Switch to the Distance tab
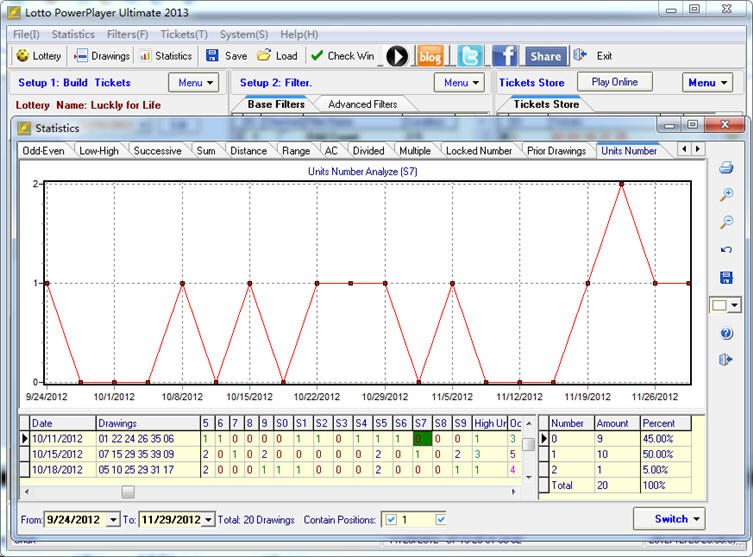Screen dimensions: 753x557 click(248, 151)
